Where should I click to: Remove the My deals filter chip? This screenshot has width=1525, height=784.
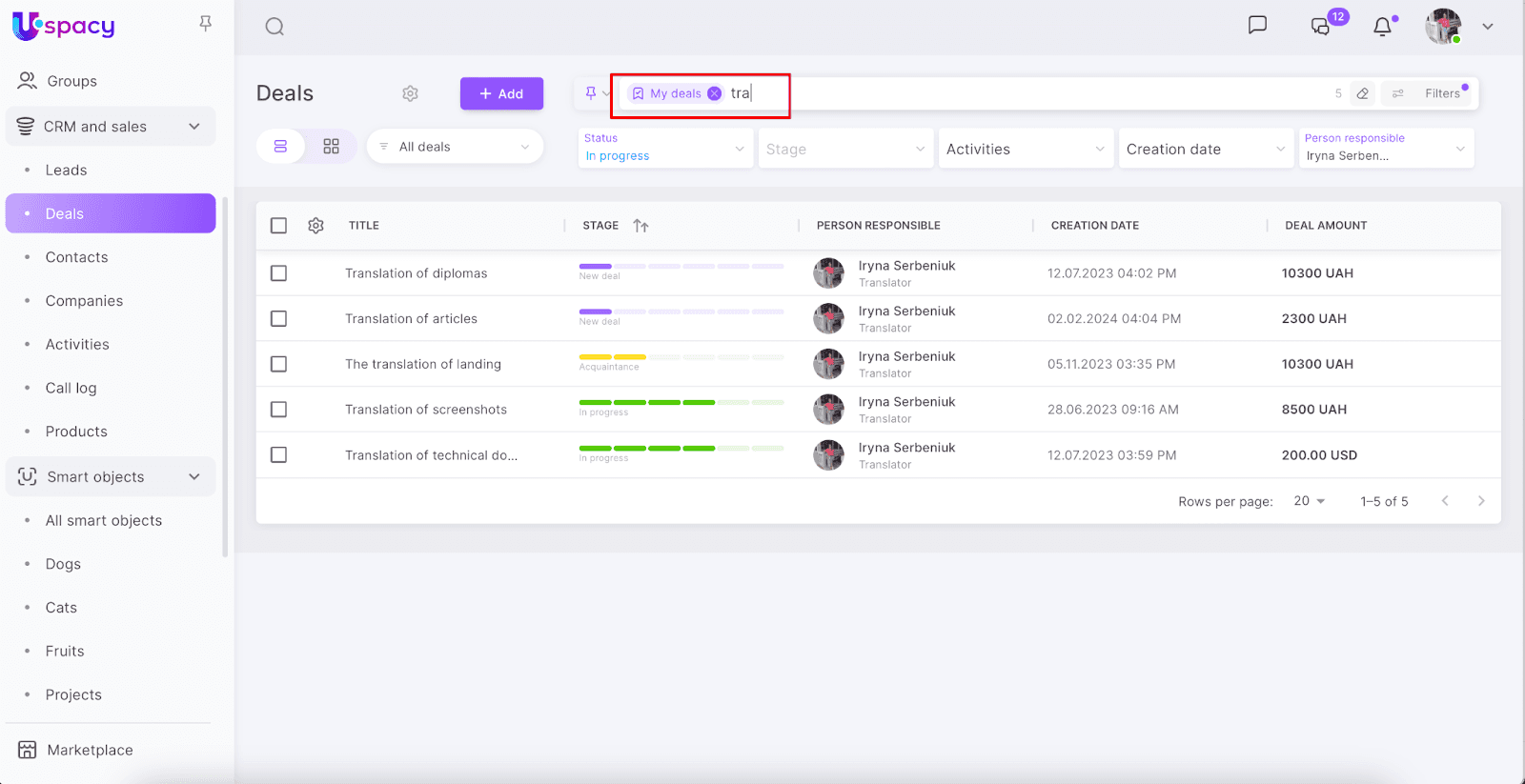(x=715, y=93)
